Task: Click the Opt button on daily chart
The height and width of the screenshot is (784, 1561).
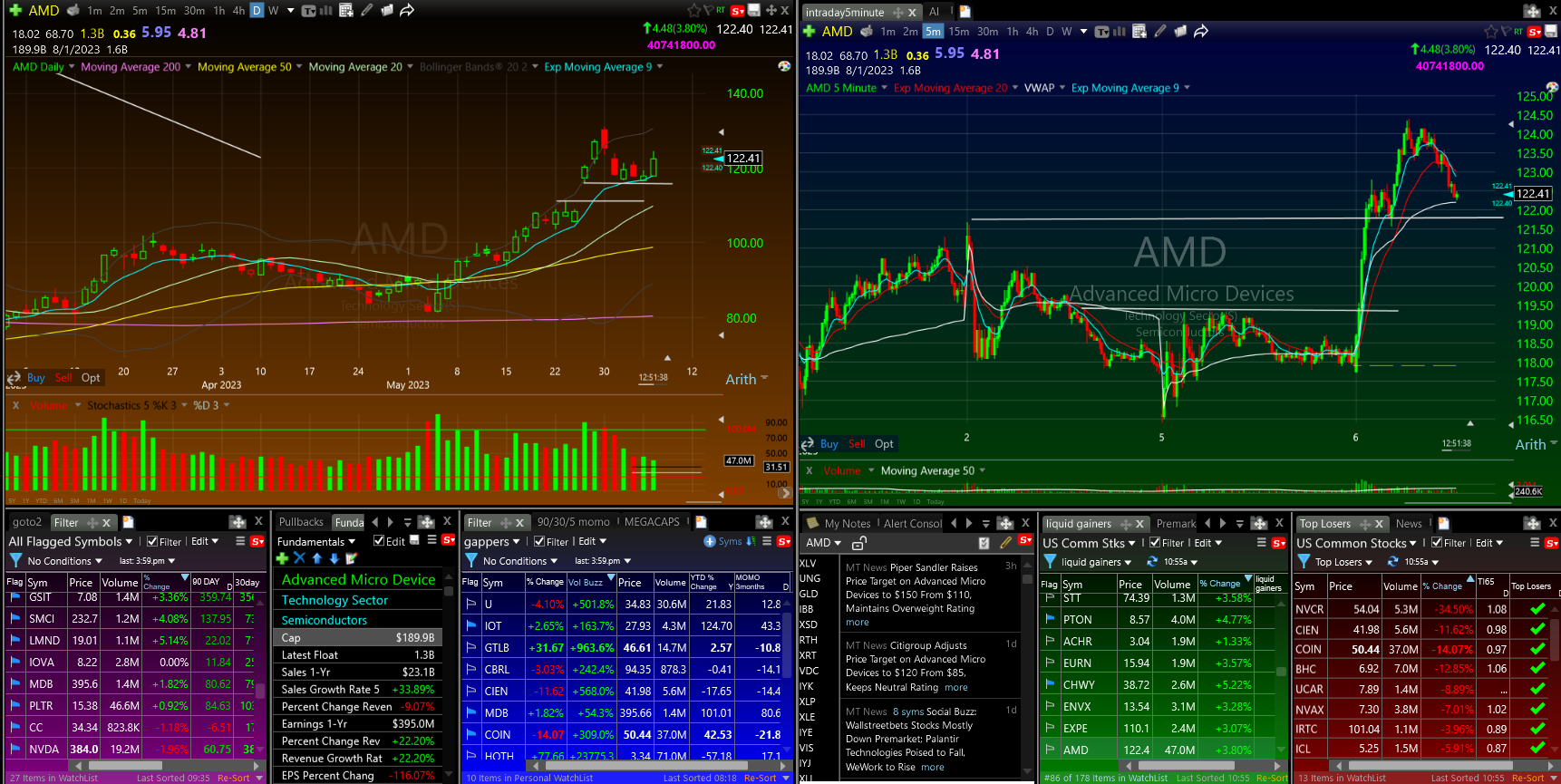Action: coord(91,377)
